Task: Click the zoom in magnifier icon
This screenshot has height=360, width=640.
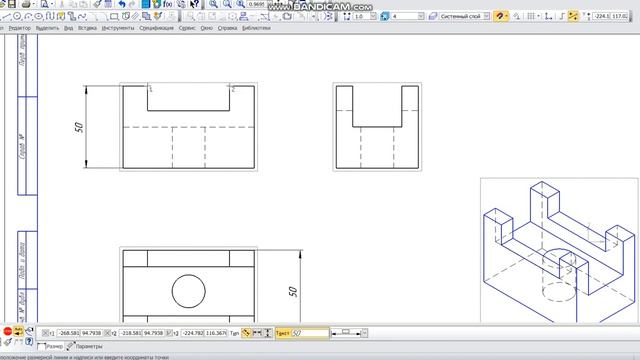Action: 213,4
